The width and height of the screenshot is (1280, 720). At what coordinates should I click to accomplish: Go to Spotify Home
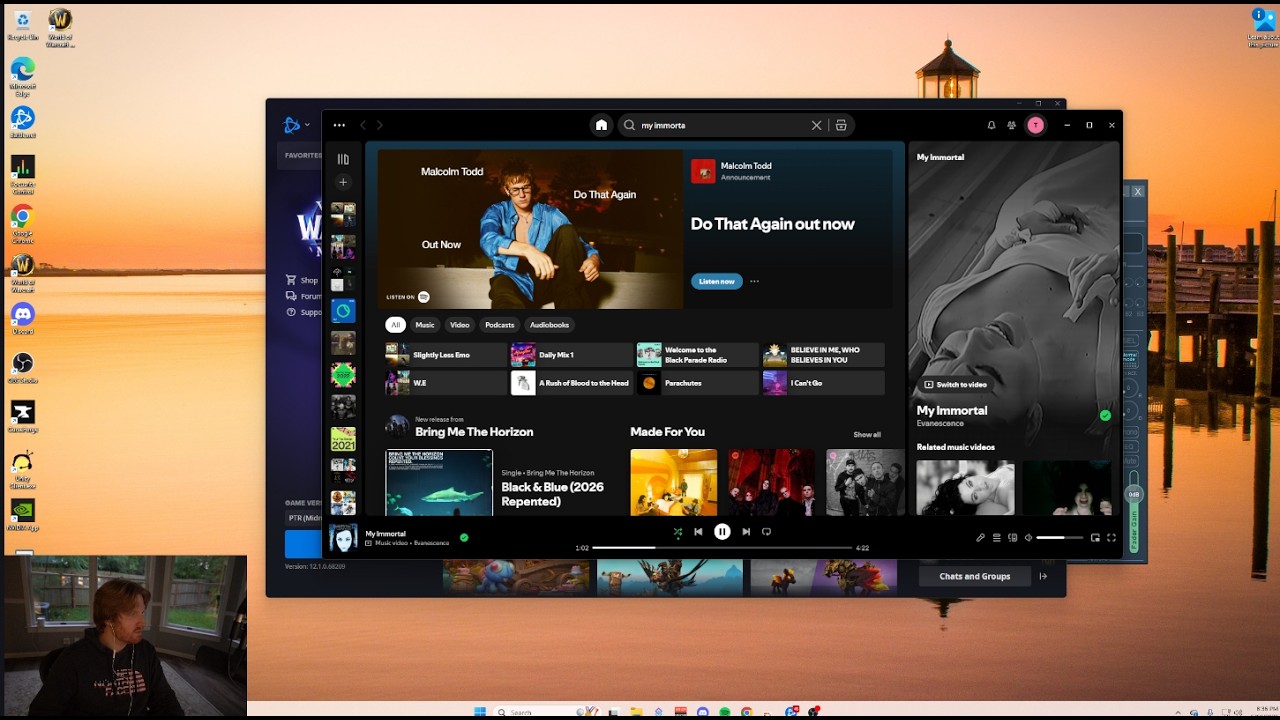[x=601, y=125]
